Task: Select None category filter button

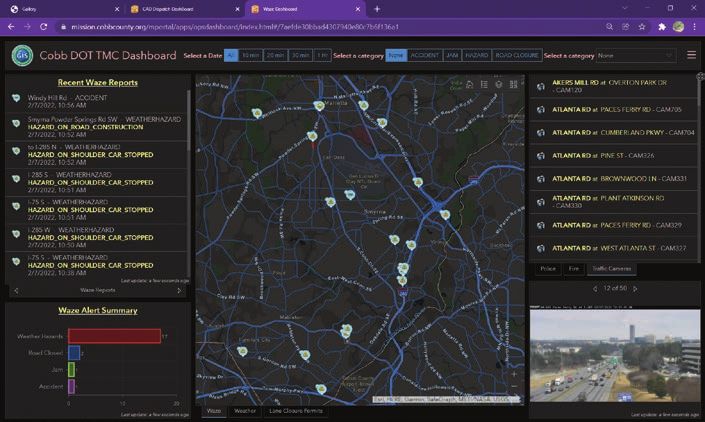Action: (396, 55)
